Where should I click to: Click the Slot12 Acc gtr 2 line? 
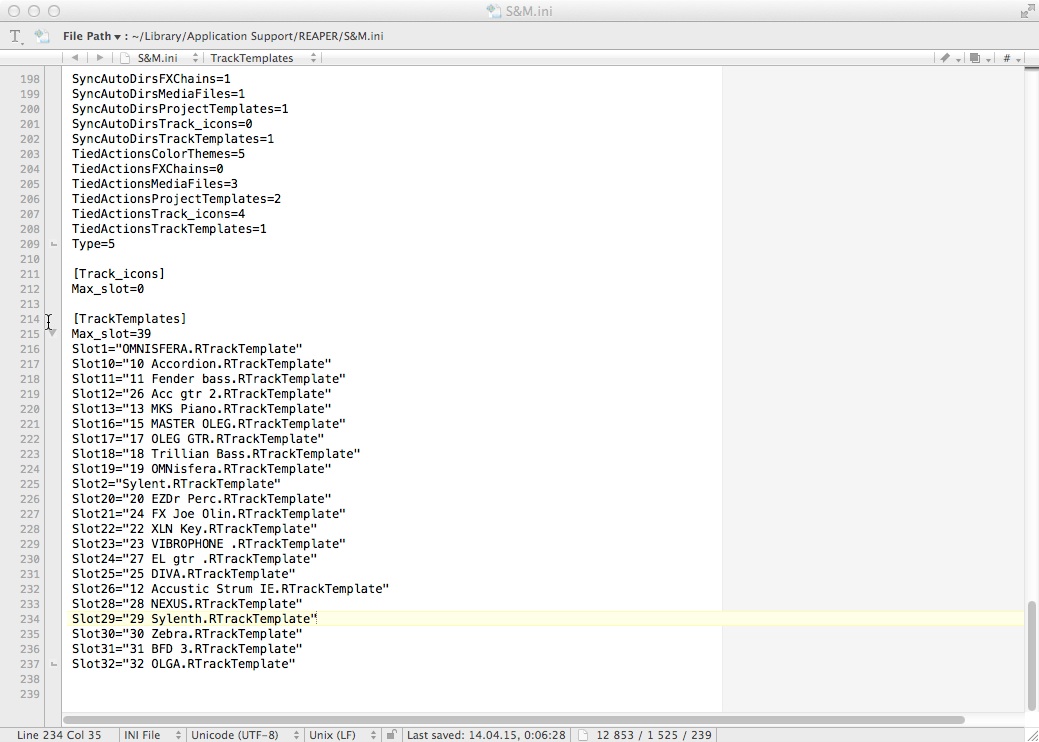(201, 394)
